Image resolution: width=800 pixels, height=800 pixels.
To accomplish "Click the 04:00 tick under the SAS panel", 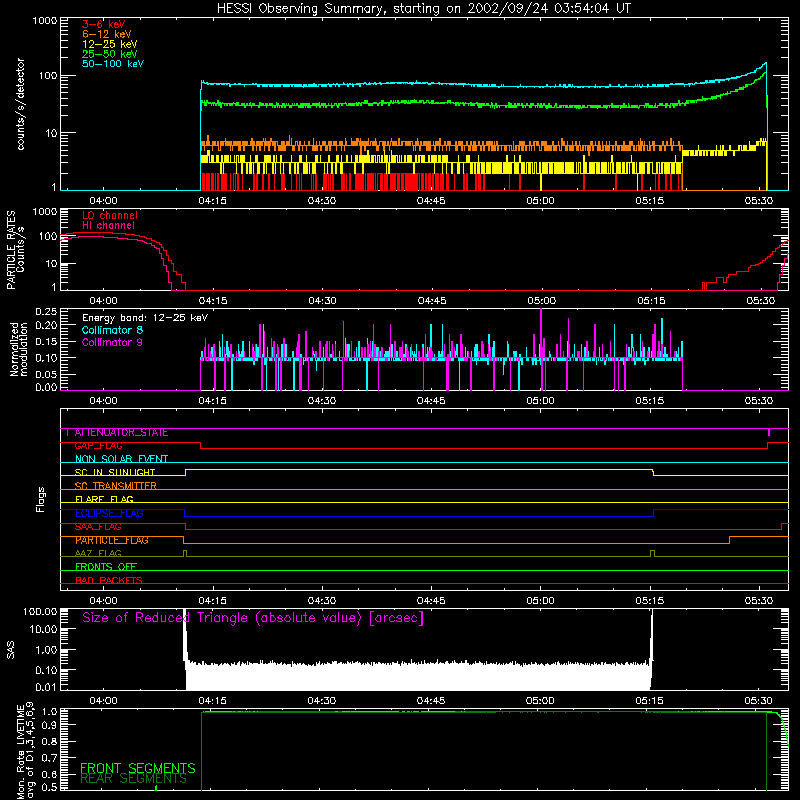I will (104, 701).
